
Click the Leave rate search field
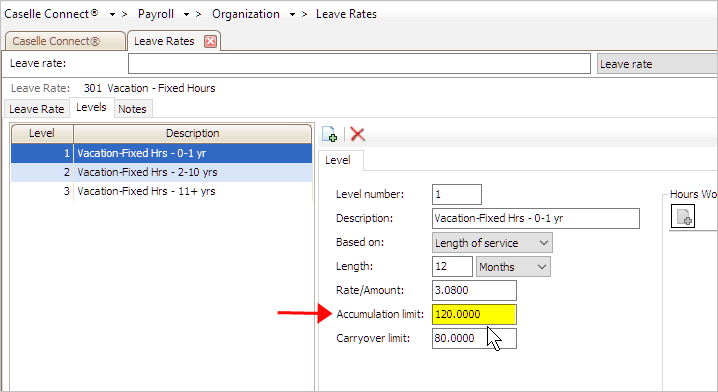[x=359, y=64]
